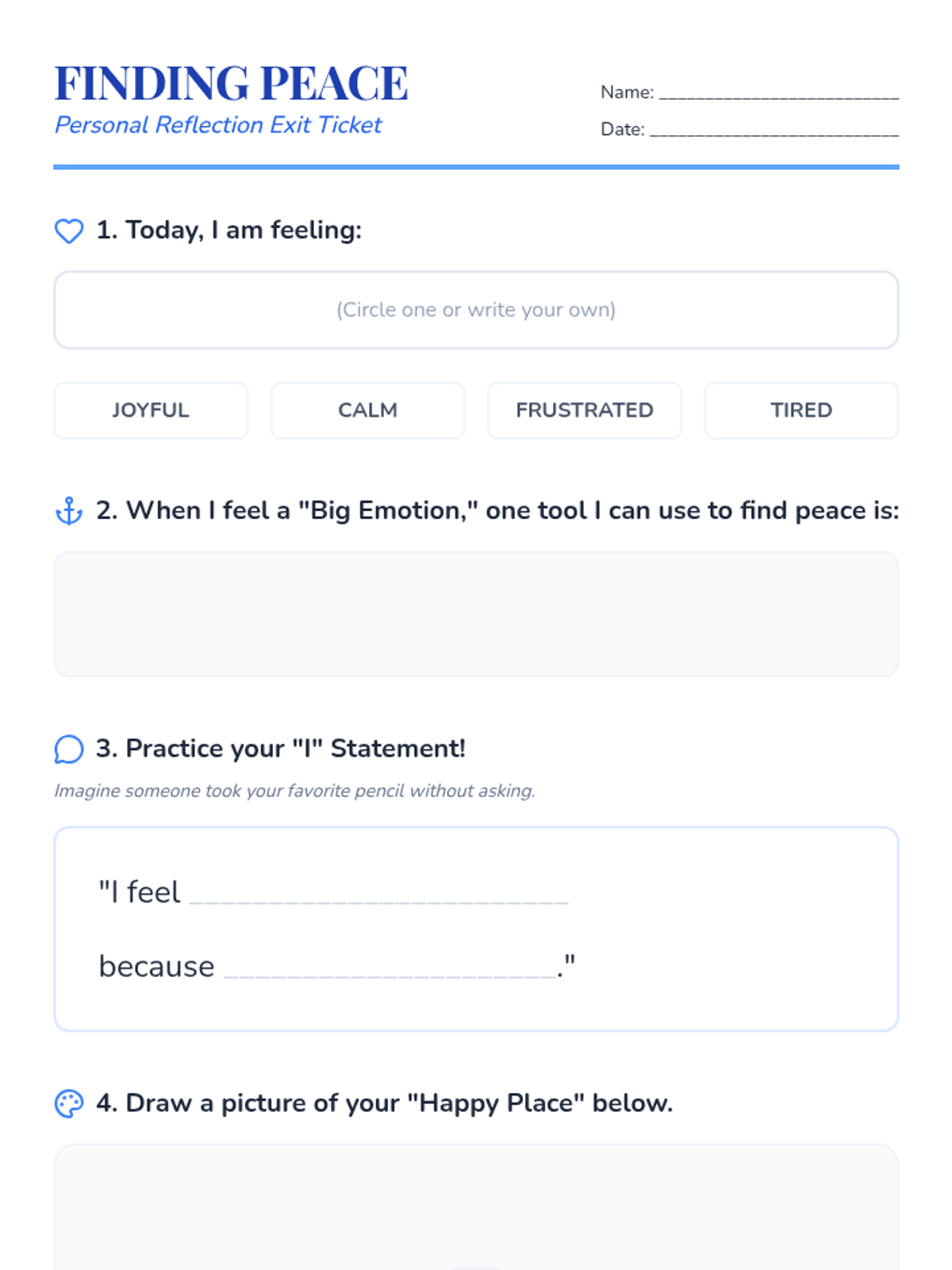Click the Date blank line
This screenshot has width=952, height=1270.
point(774,131)
